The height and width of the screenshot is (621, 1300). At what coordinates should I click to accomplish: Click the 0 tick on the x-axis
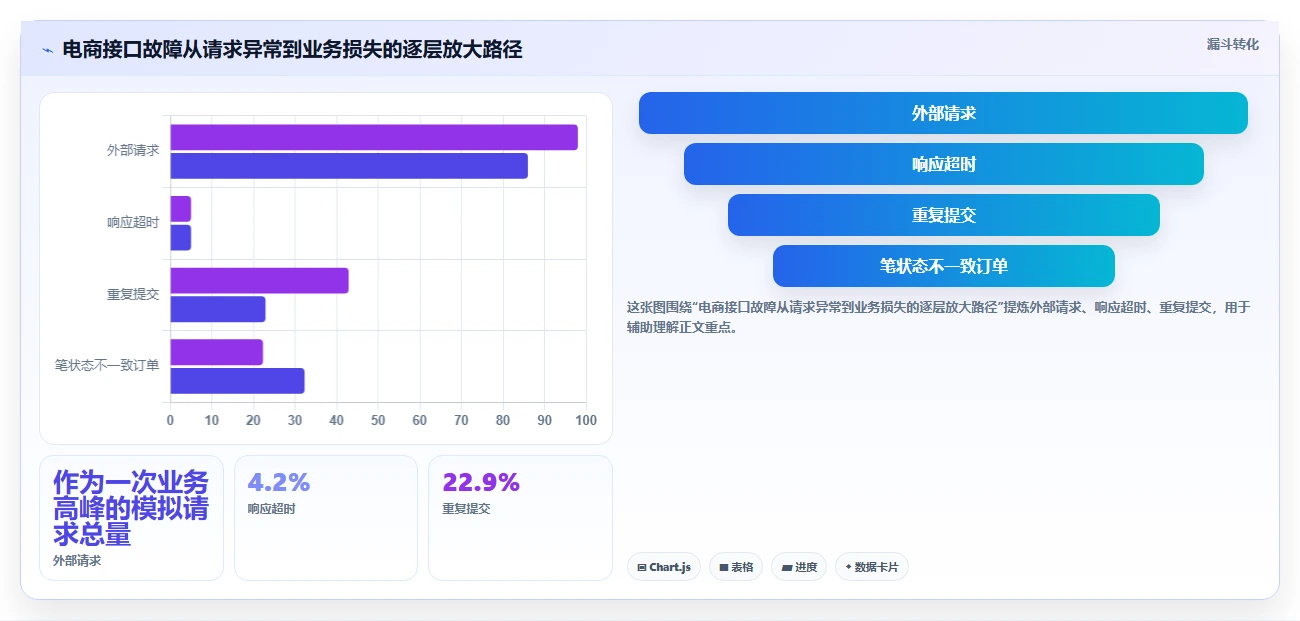click(x=170, y=420)
